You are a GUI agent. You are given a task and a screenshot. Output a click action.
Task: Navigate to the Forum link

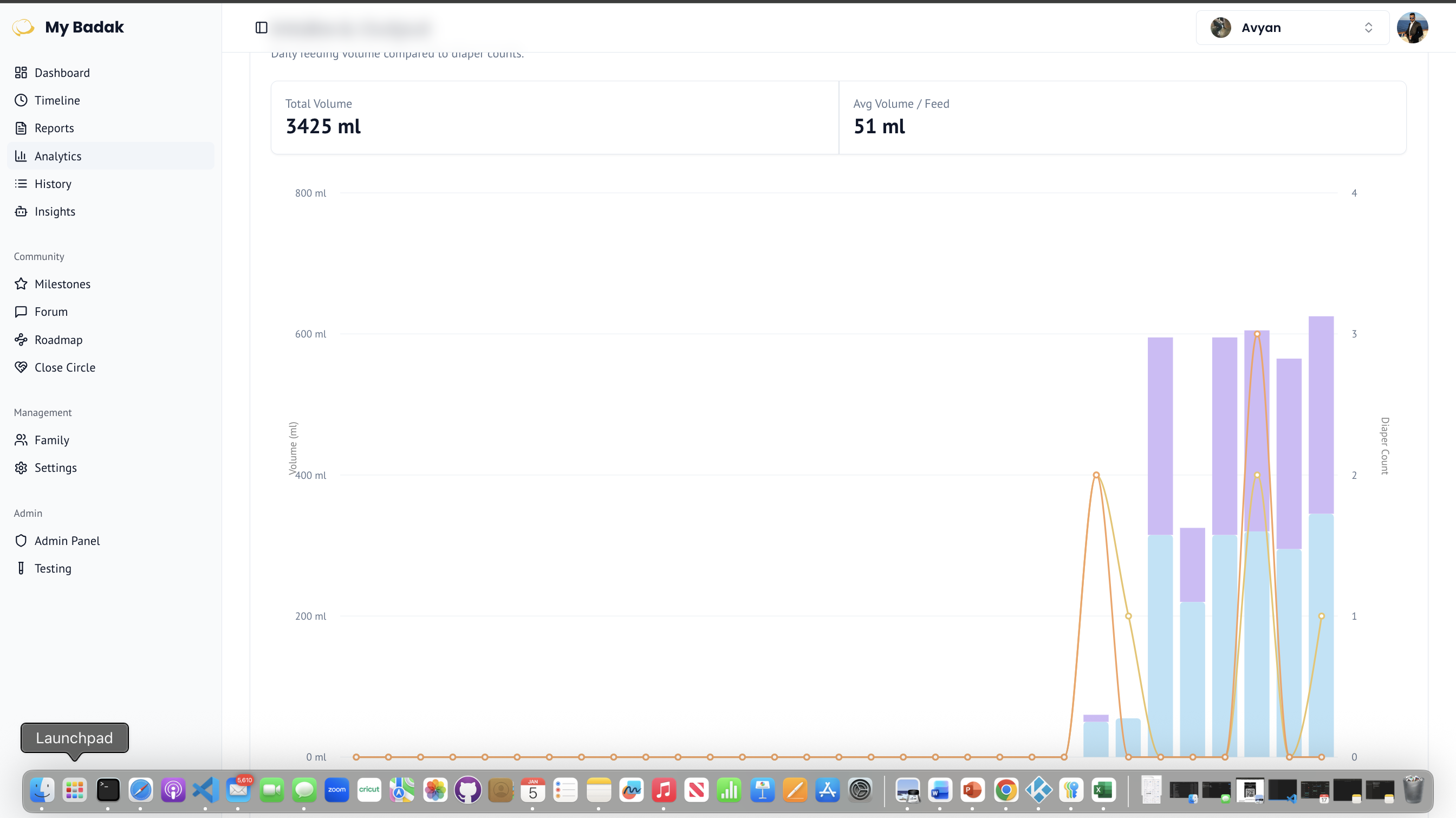[50, 311]
